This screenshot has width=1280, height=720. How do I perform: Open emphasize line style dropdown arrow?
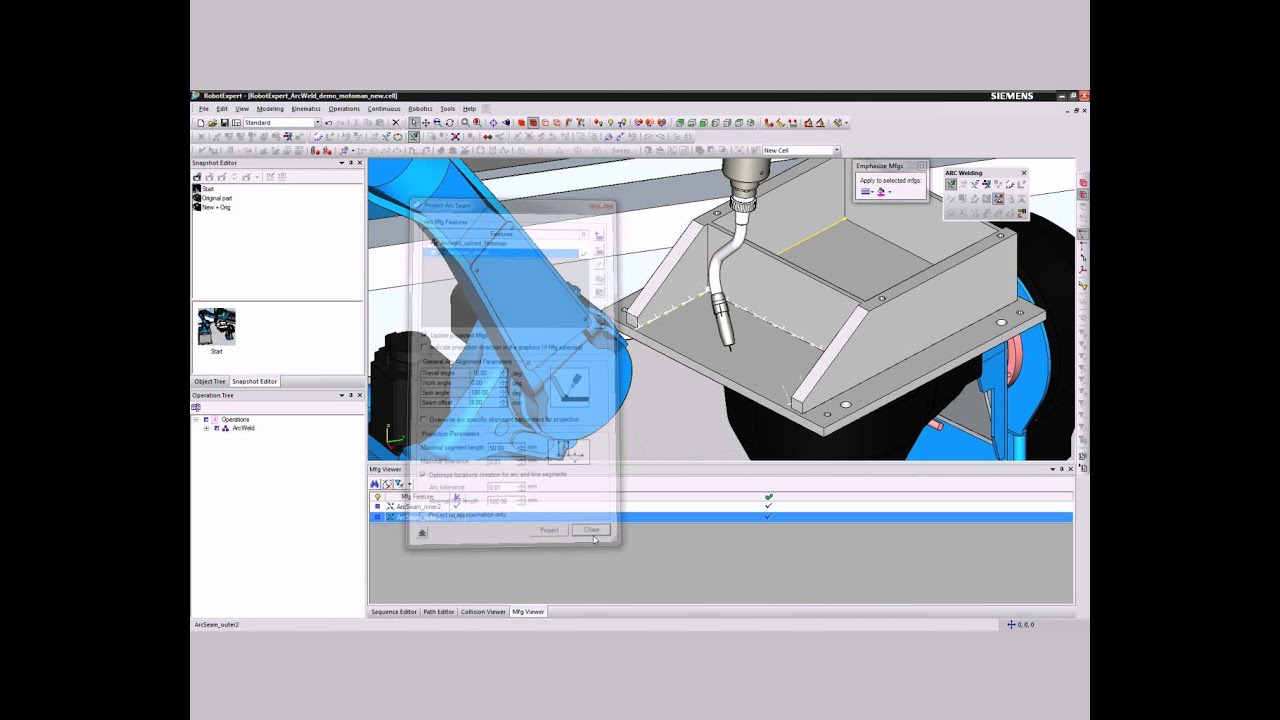[x=872, y=192]
